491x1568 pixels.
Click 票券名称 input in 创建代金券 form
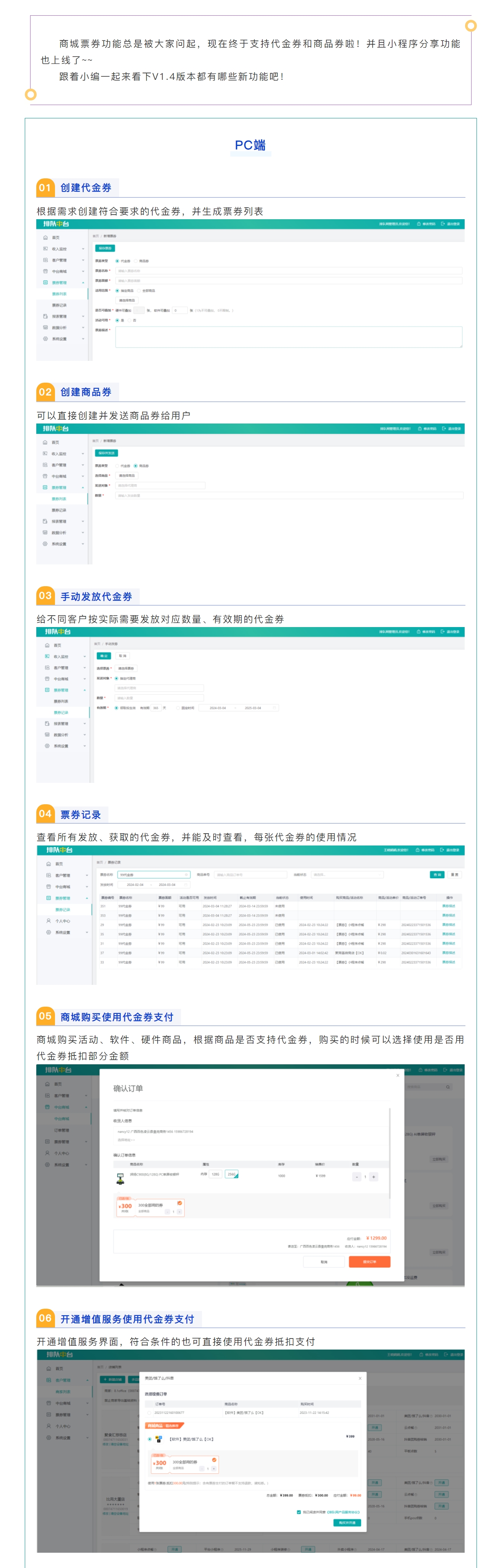coord(288,271)
